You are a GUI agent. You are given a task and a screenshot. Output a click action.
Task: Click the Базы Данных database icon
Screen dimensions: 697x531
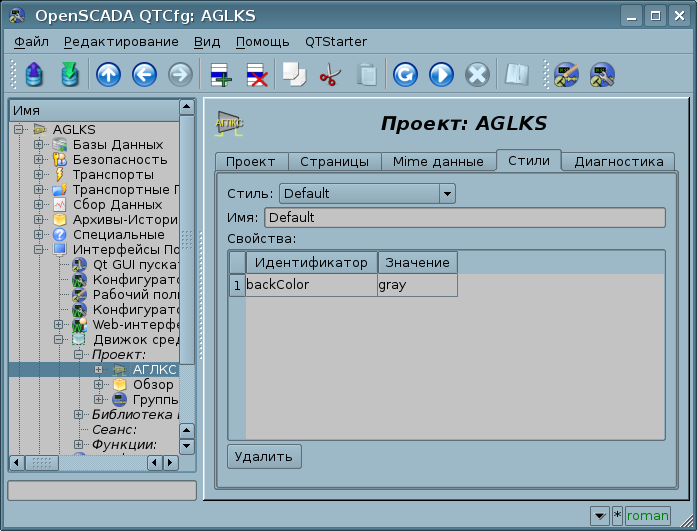[x=60, y=144]
